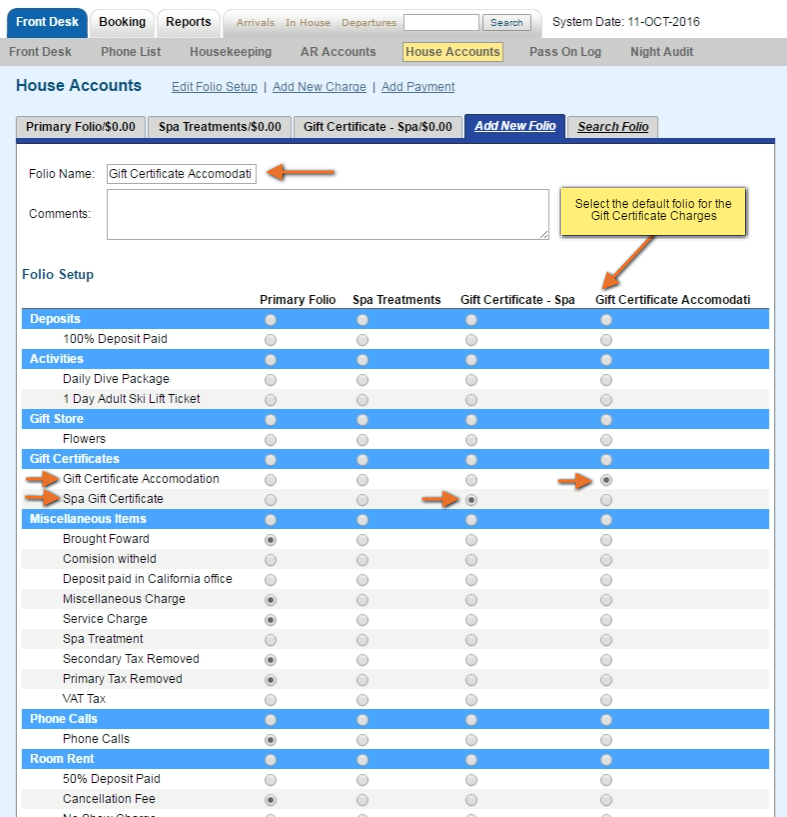Select Spa Treatments for 100% Deposit Paid
The image size is (787, 817).
[x=362, y=340]
